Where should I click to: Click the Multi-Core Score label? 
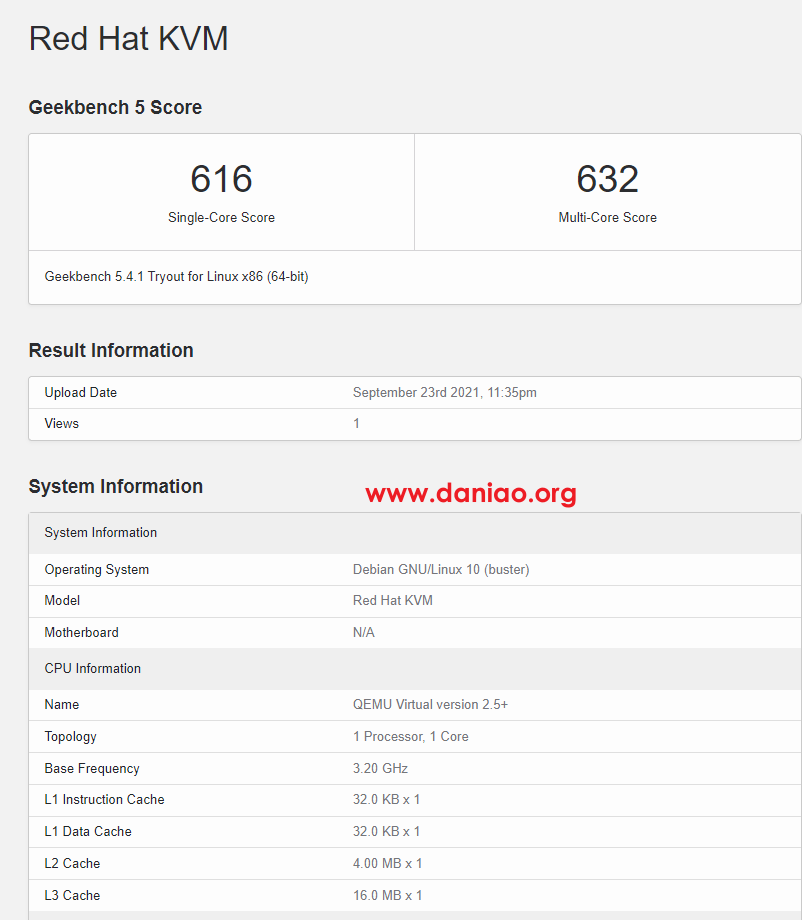click(607, 217)
